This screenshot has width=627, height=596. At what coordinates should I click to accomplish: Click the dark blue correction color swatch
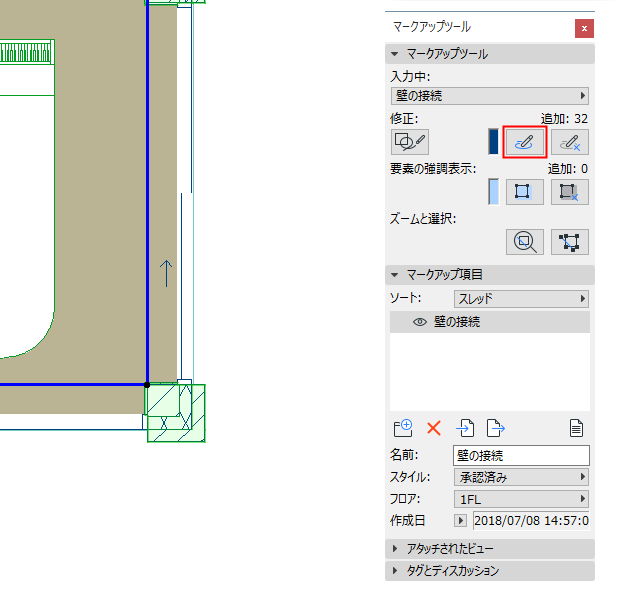point(493,142)
